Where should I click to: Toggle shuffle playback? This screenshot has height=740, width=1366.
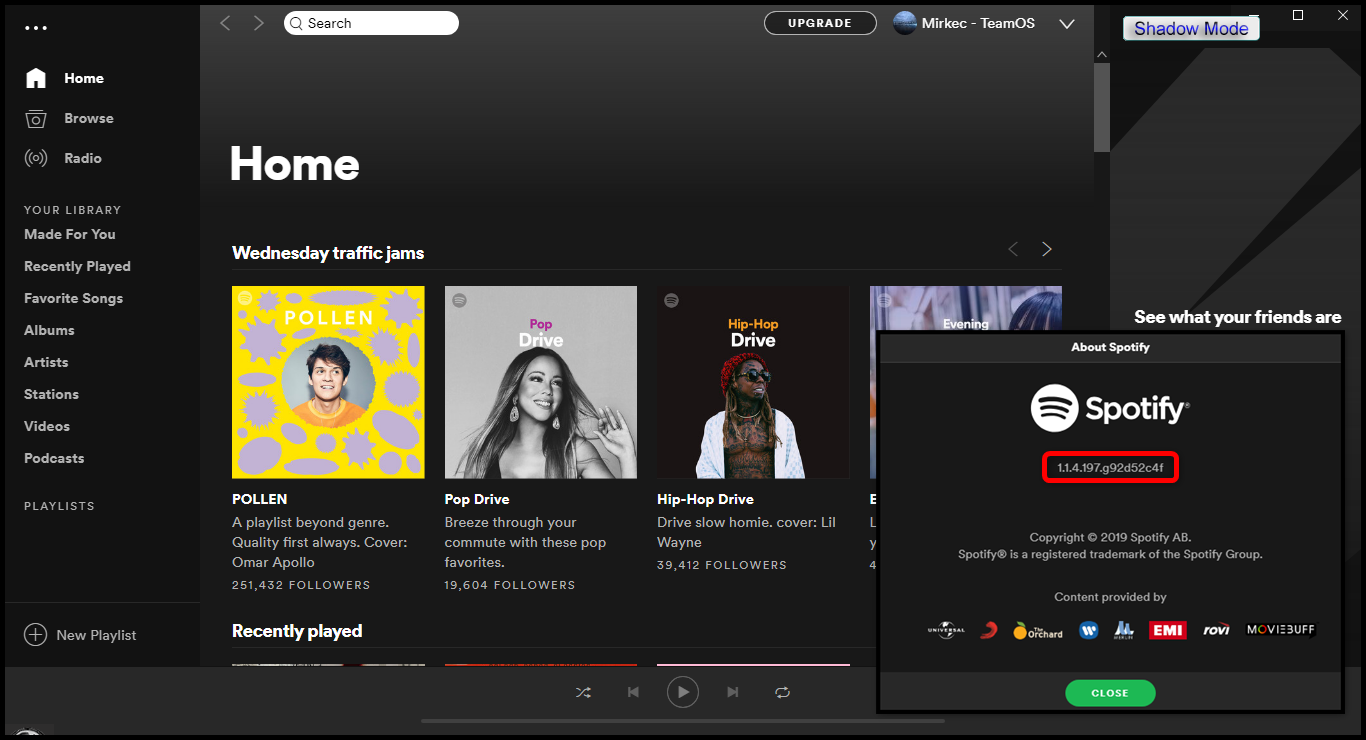[584, 692]
